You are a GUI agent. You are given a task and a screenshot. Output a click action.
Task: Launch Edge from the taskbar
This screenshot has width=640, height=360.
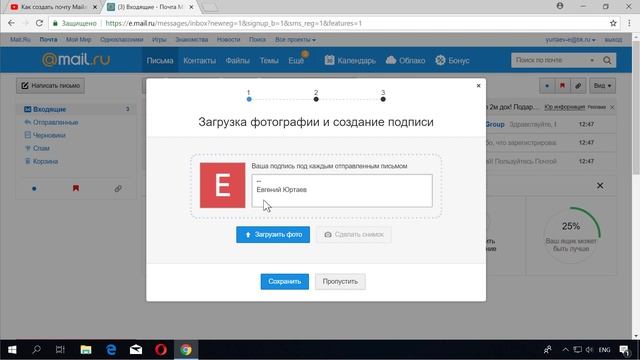(111, 350)
